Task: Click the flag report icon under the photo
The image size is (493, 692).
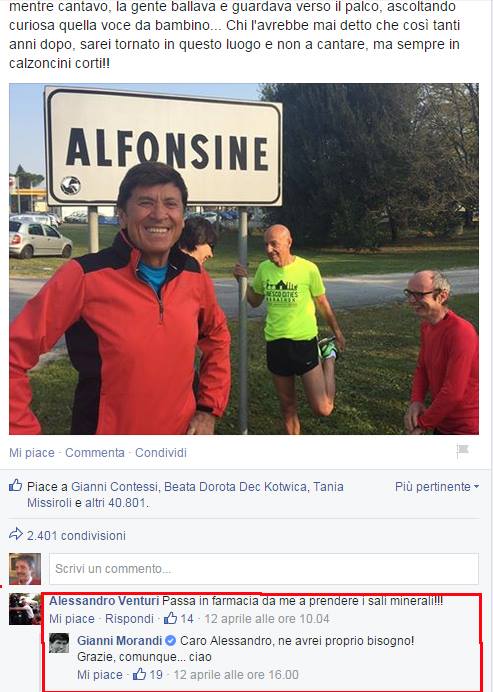Action: coord(462,450)
